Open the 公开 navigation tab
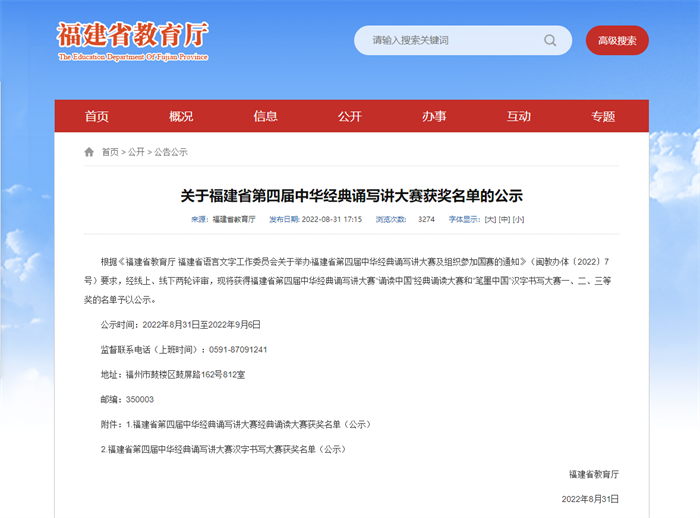700x518 pixels. [350, 117]
